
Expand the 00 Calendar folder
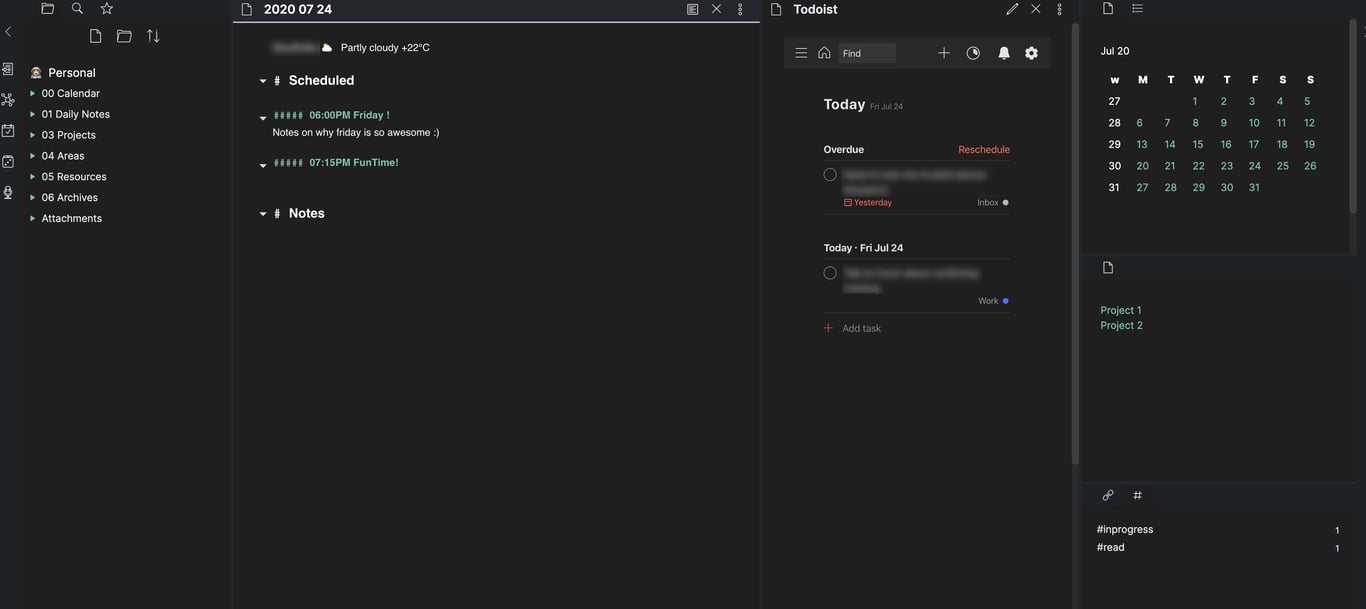click(x=33, y=93)
